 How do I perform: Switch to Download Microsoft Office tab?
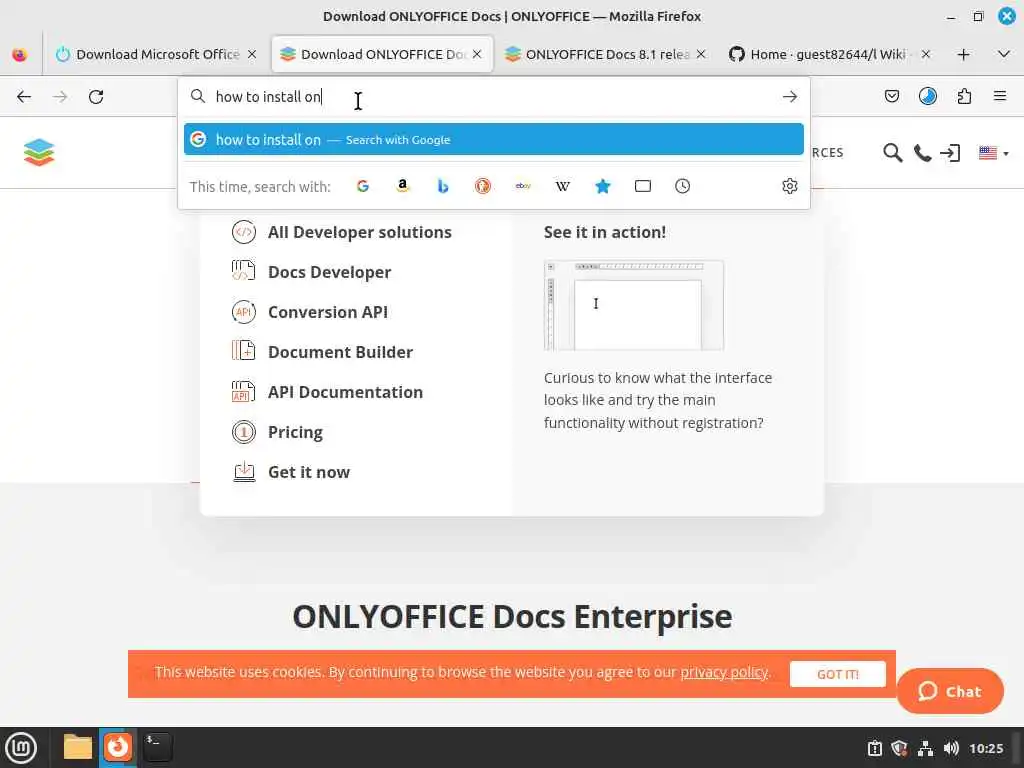pos(148,54)
